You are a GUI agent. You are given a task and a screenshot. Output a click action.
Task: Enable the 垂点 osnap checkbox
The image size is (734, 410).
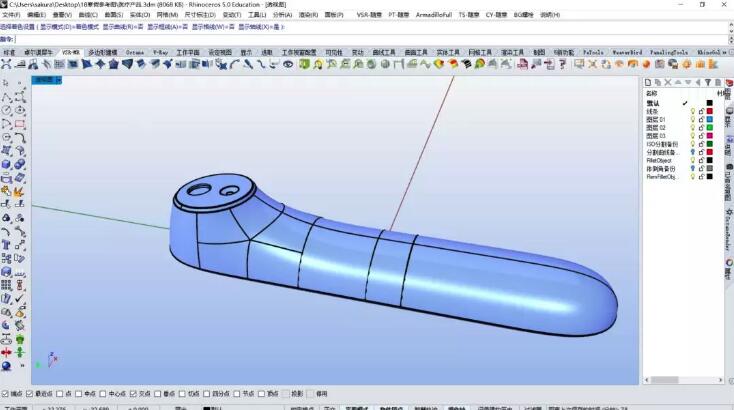(158, 394)
